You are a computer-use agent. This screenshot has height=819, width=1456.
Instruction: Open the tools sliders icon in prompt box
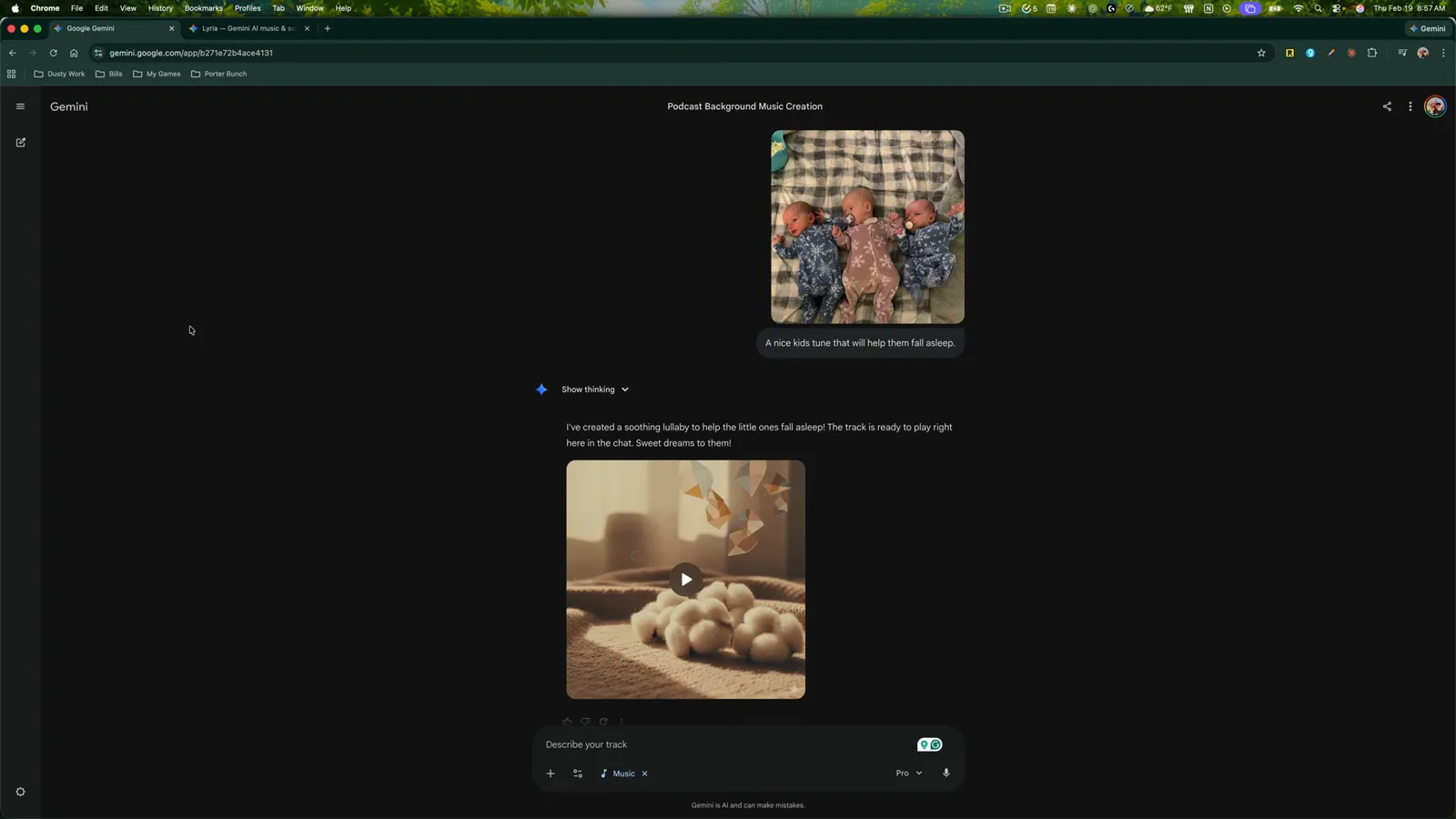tap(578, 773)
